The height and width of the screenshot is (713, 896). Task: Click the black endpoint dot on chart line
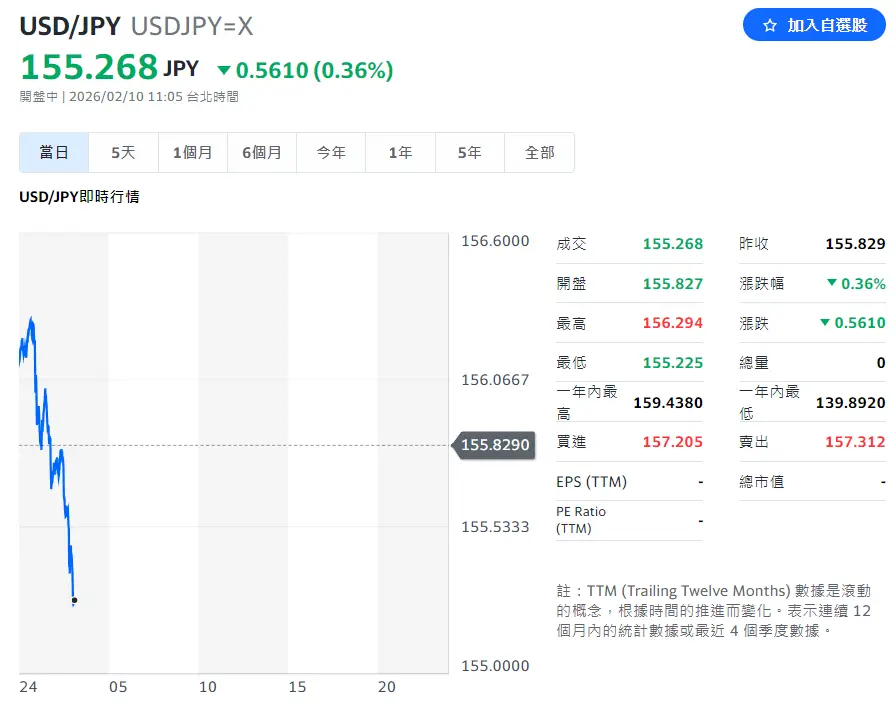point(74,600)
